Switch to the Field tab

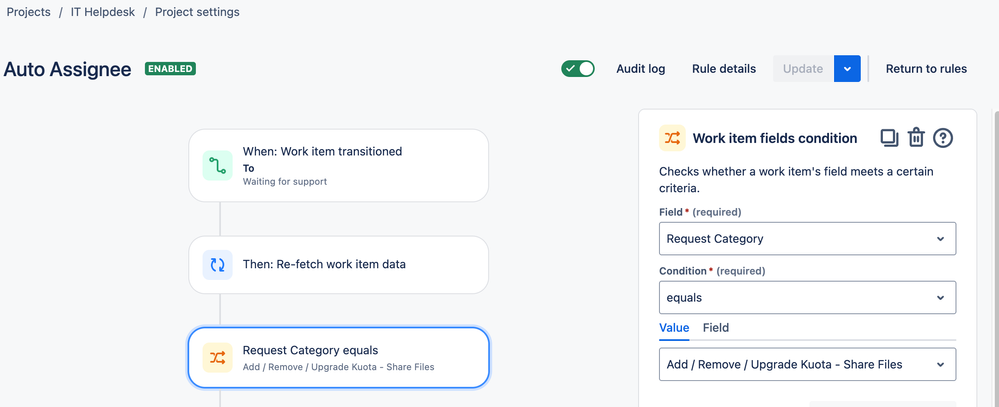715,328
